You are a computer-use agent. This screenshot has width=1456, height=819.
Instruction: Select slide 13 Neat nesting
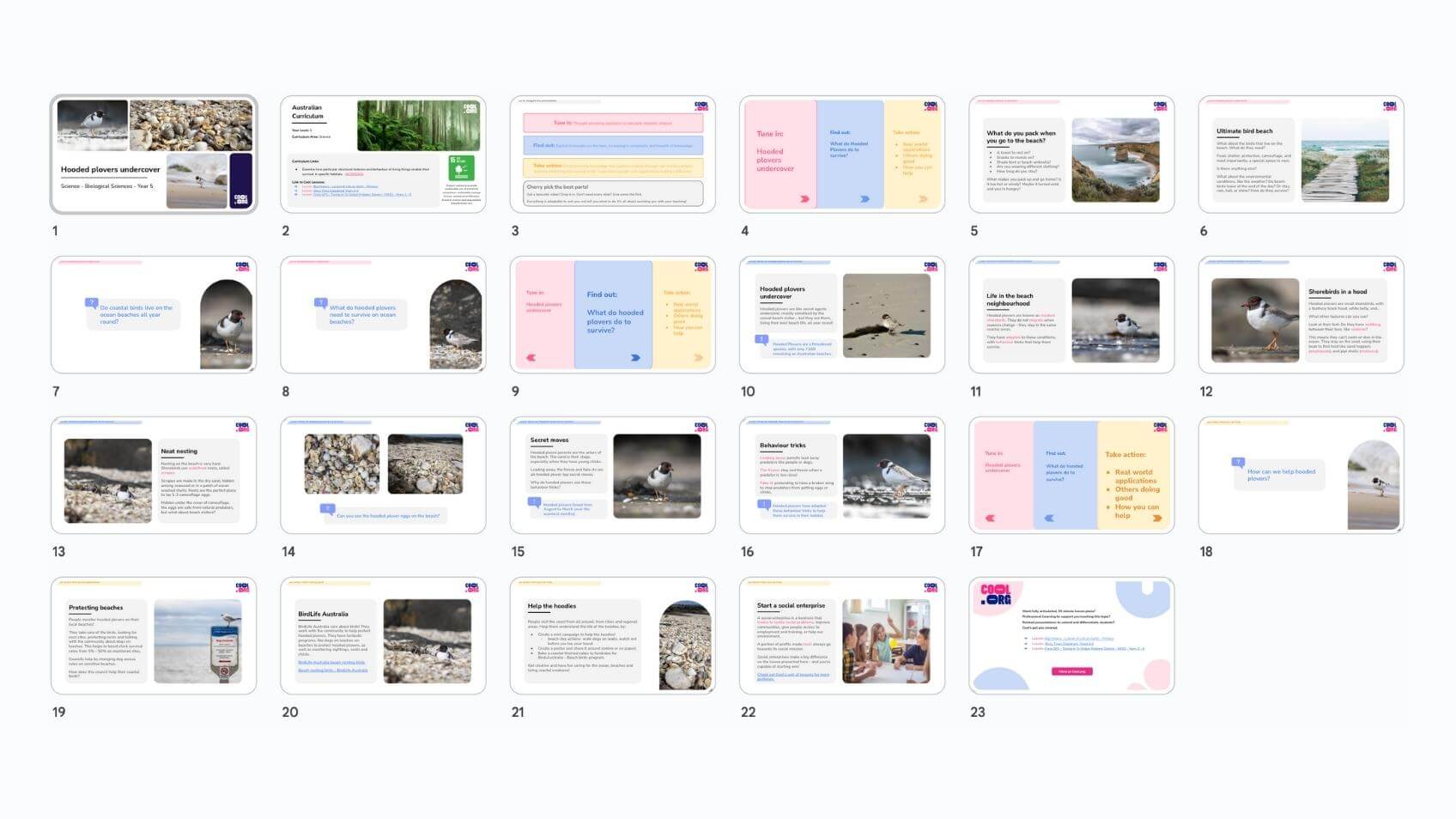(x=154, y=476)
